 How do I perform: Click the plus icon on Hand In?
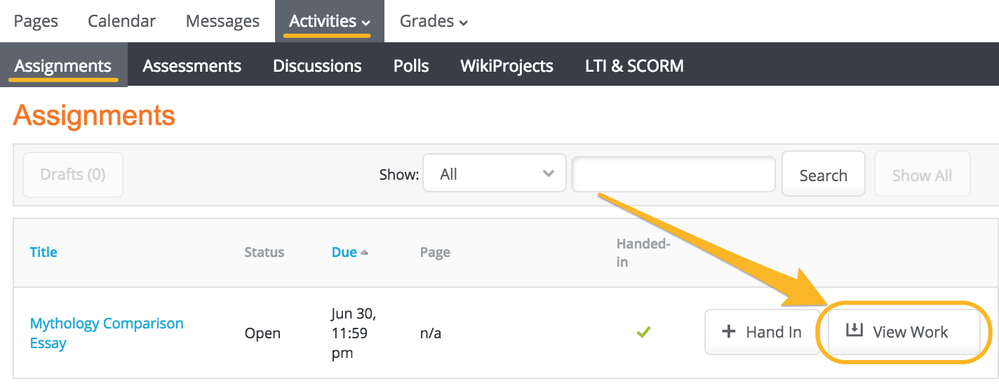(728, 332)
